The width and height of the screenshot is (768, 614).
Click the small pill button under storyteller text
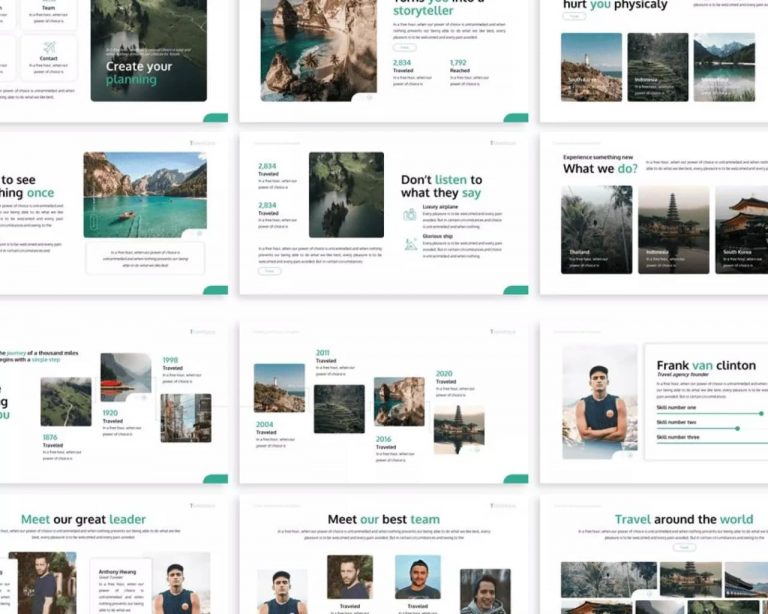coord(404,47)
